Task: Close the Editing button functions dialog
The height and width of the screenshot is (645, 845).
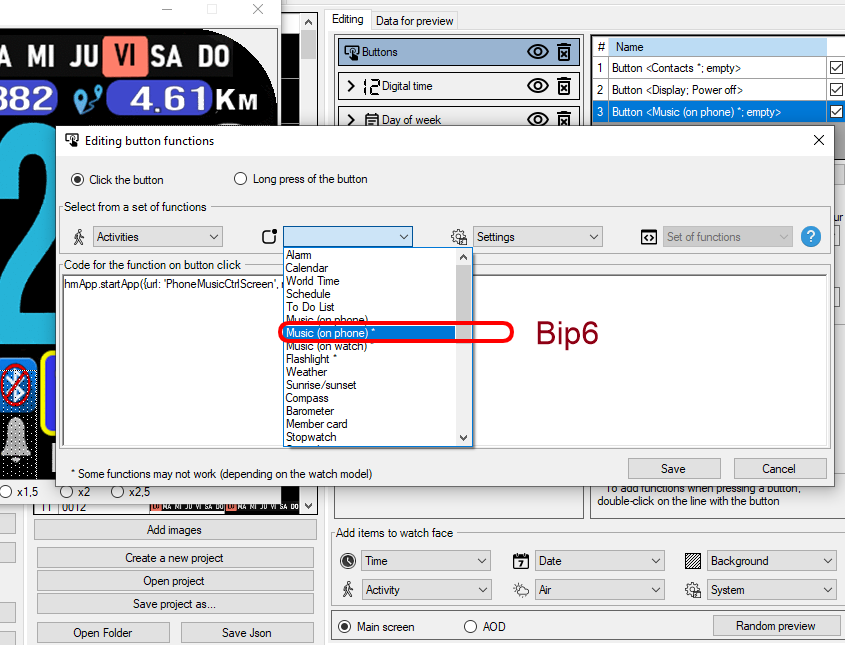Action: pyautogui.click(x=819, y=140)
